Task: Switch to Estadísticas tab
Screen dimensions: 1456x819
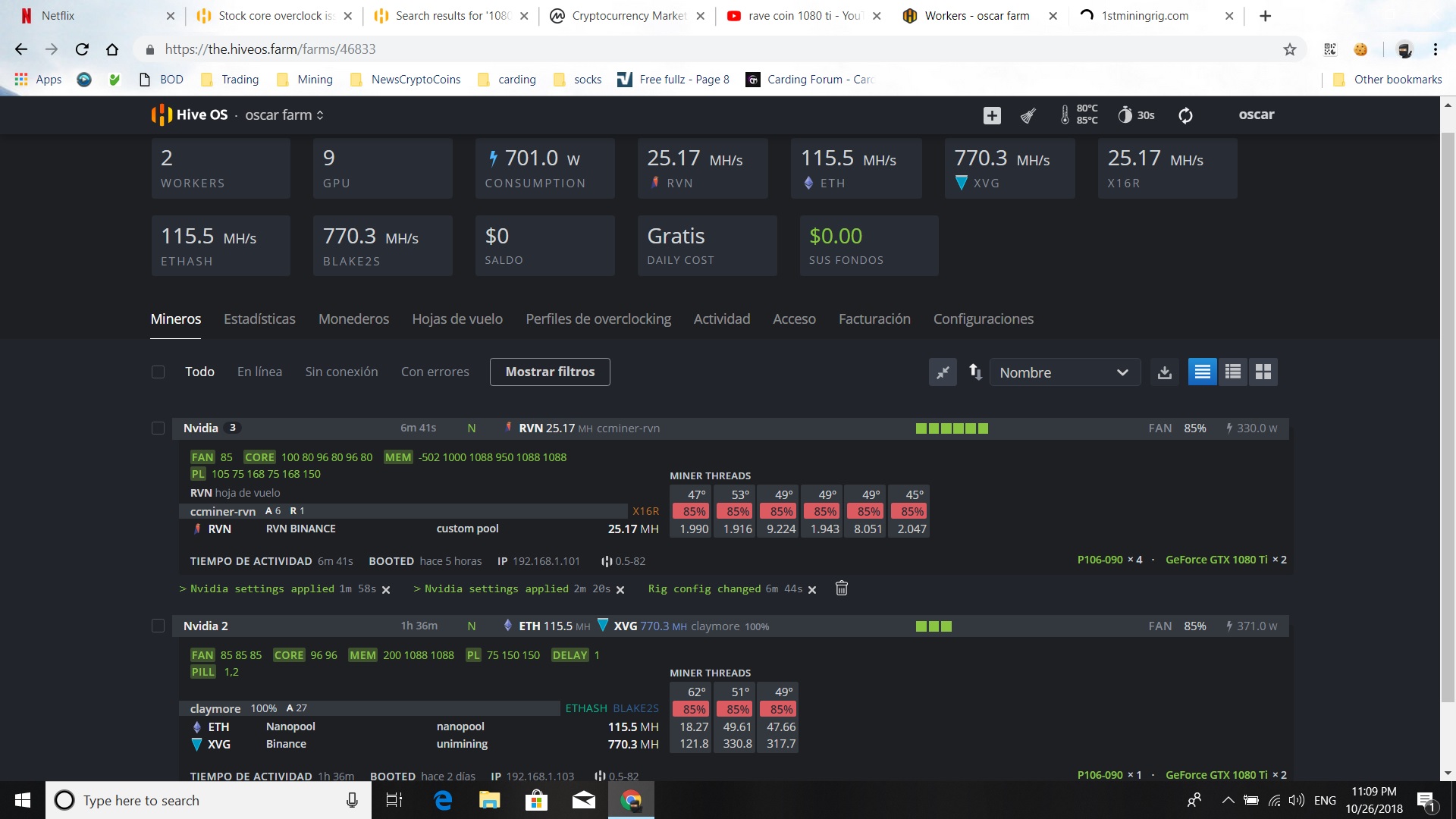Action: tap(259, 319)
